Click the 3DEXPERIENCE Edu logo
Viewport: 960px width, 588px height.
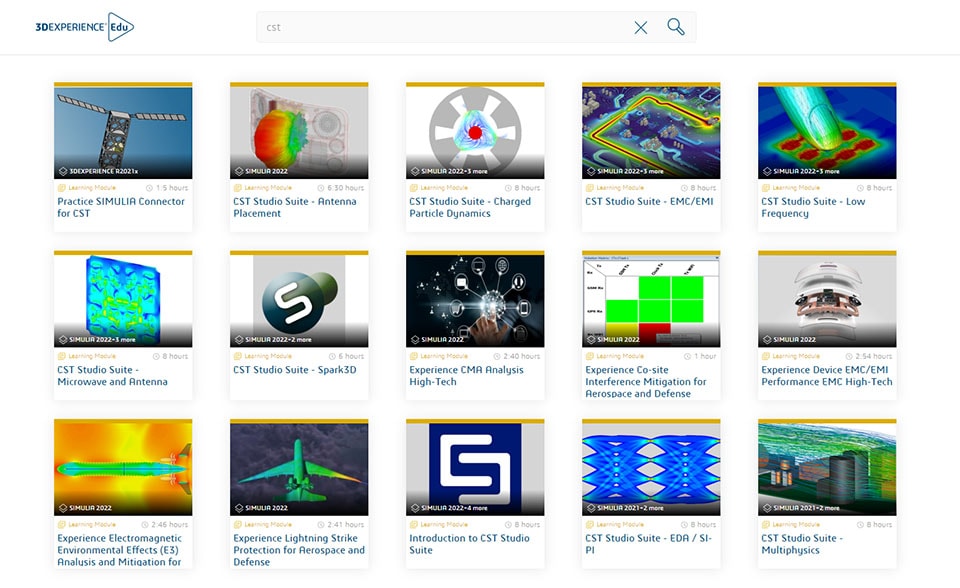click(84, 27)
